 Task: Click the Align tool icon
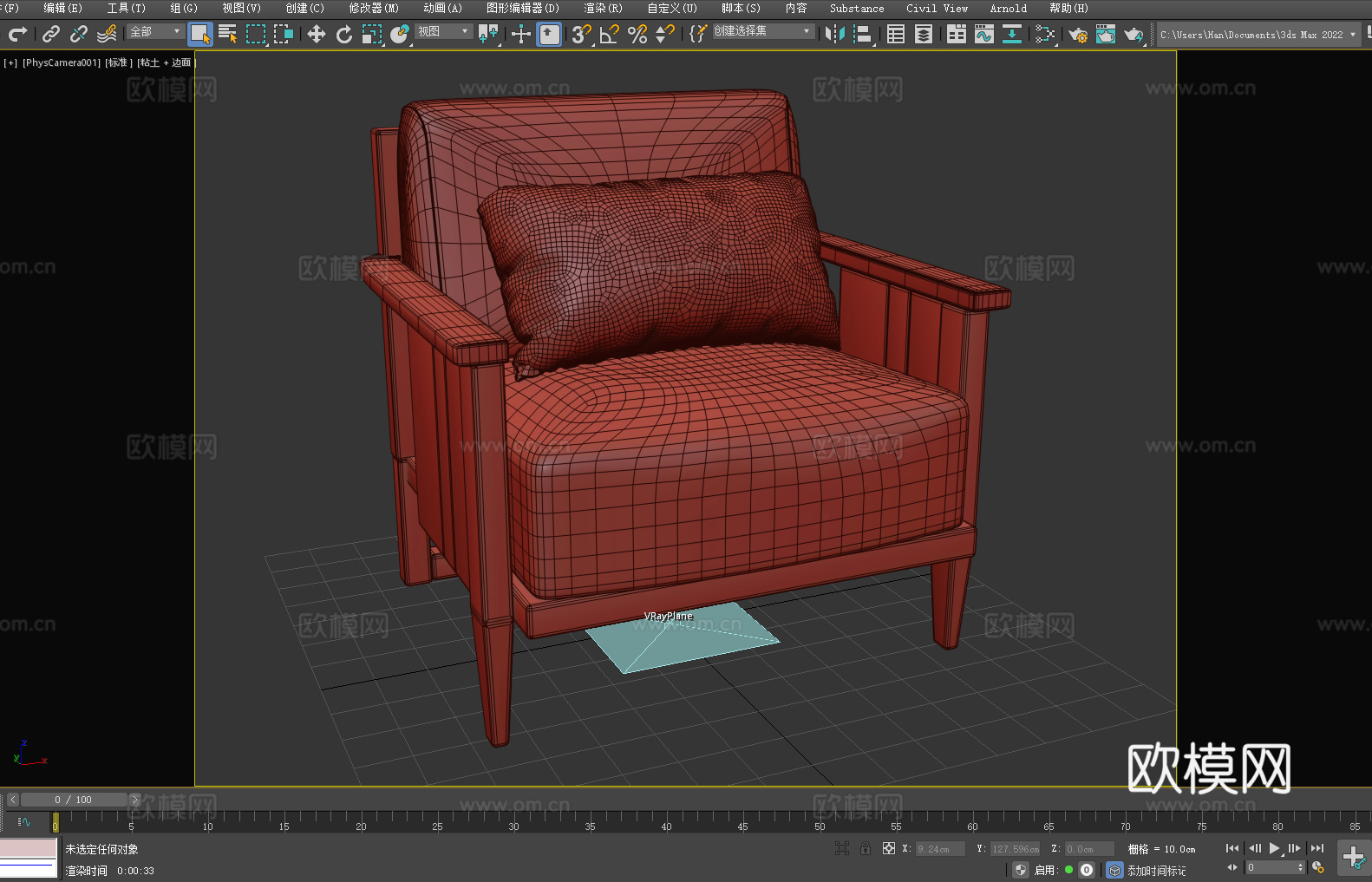tap(863, 34)
